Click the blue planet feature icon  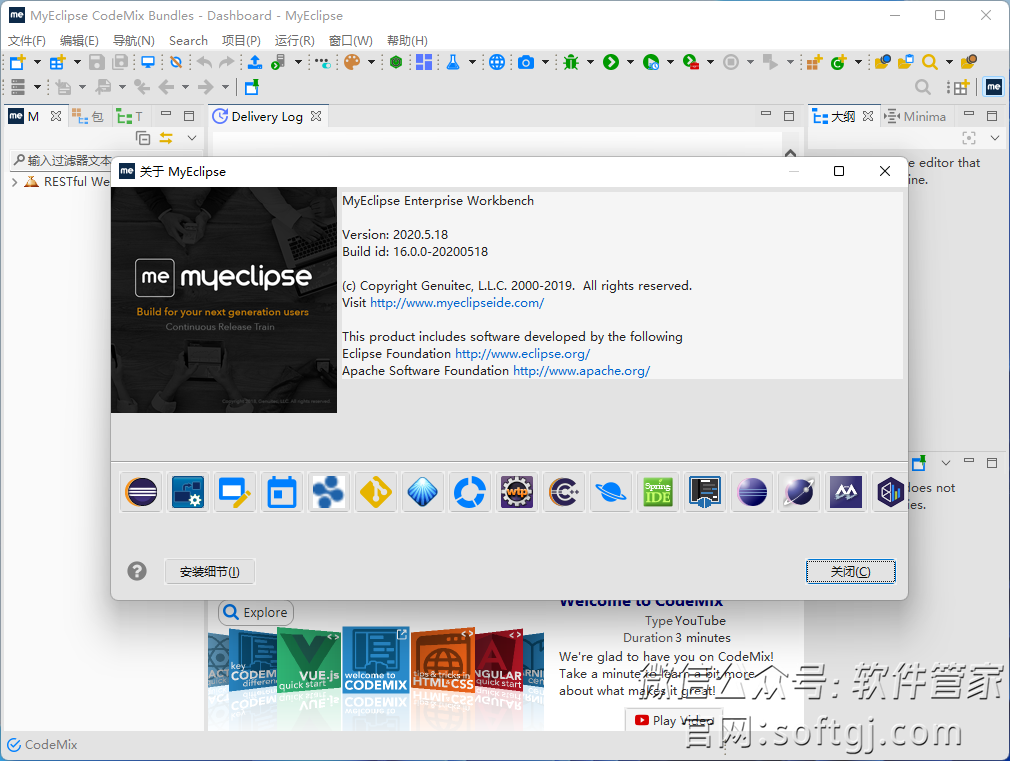(611, 492)
